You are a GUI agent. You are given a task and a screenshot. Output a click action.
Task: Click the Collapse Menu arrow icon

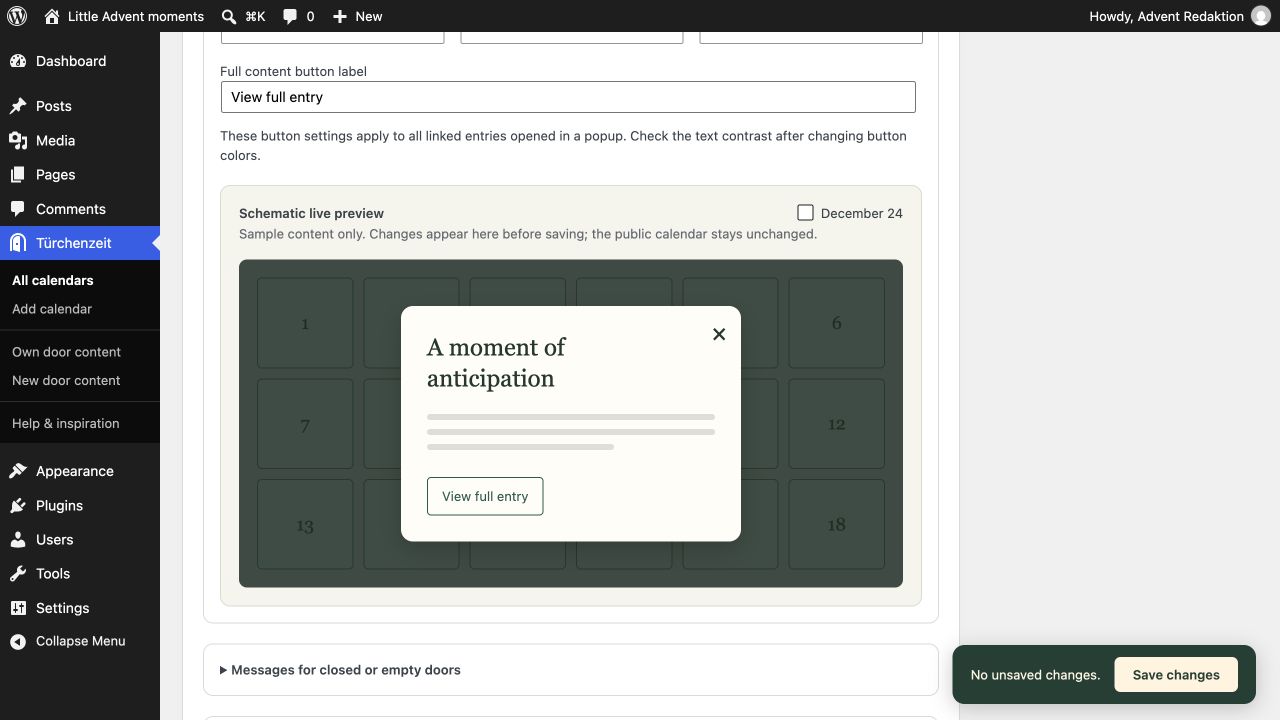click(x=18, y=642)
